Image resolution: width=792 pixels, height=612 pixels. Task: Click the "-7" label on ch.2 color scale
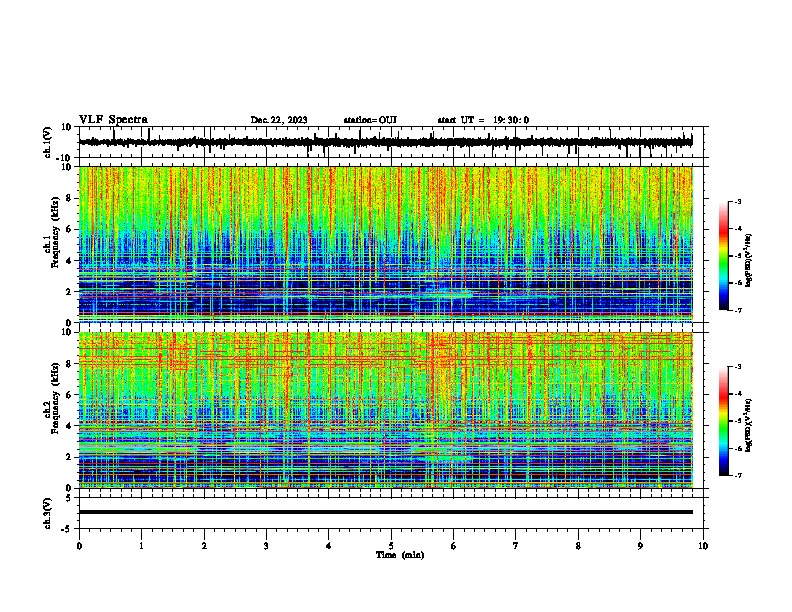737,476
